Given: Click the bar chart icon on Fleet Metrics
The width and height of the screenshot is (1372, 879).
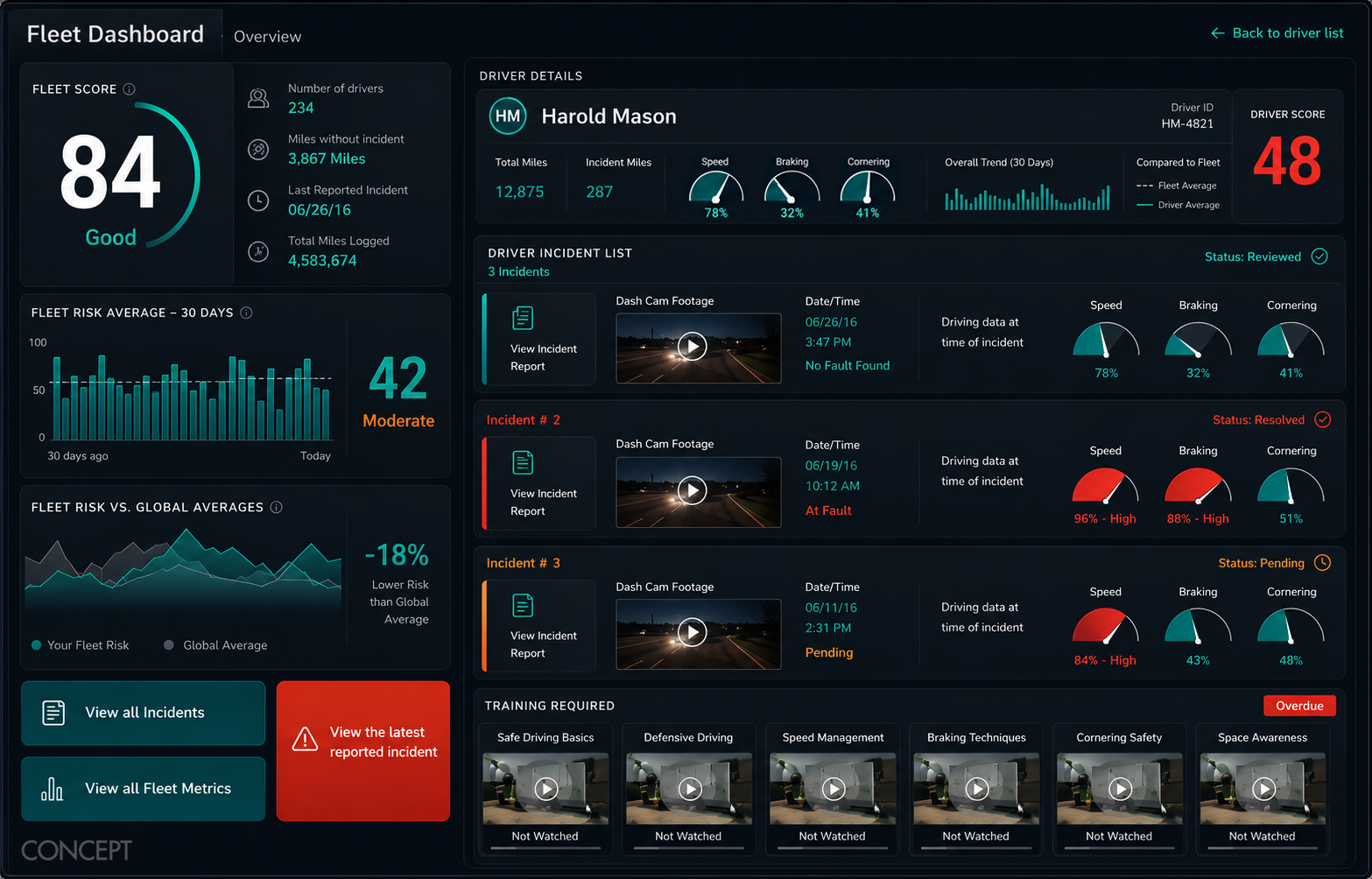Looking at the screenshot, I should 53,789.
